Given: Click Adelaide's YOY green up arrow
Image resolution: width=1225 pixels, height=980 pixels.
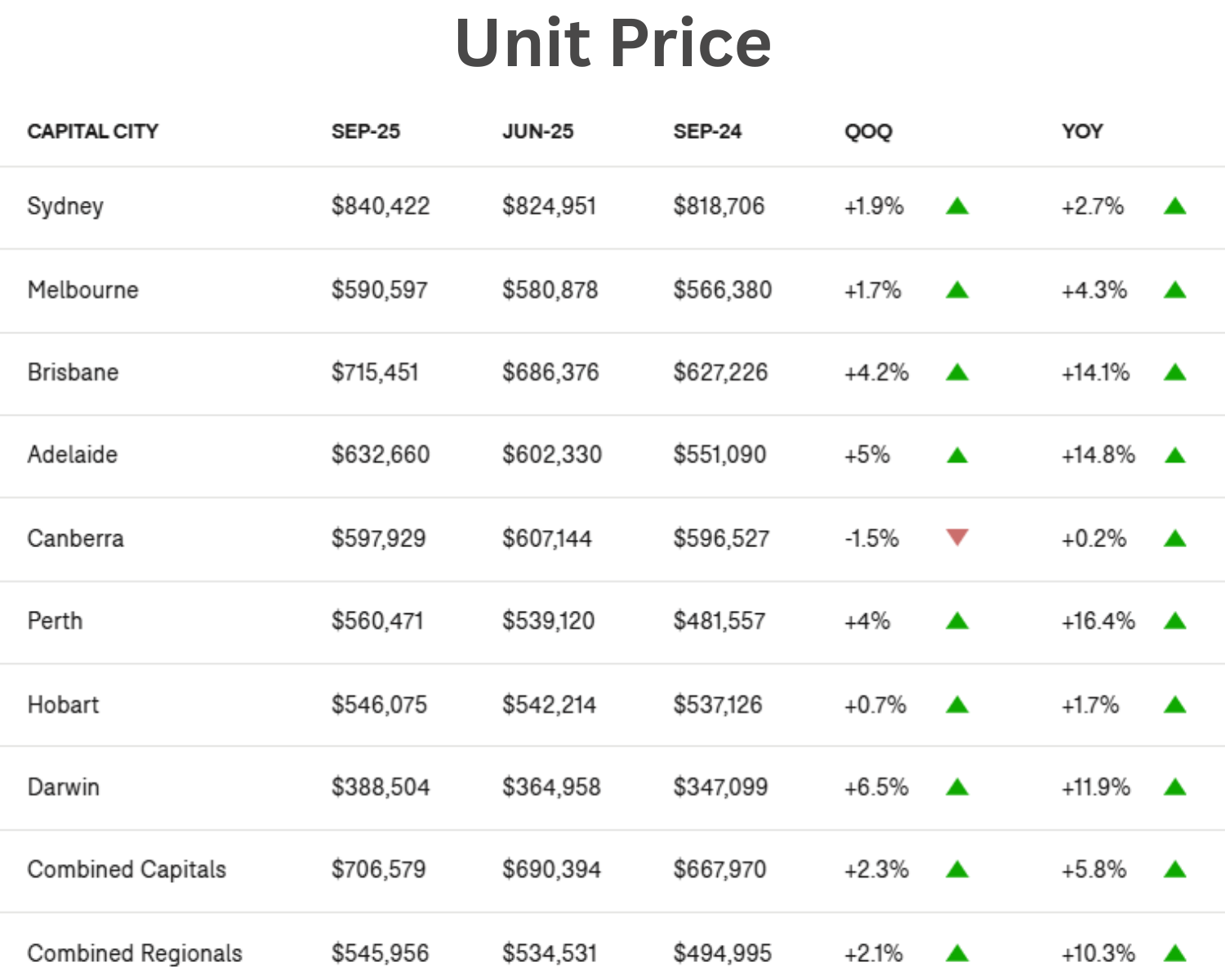Looking at the screenshot, I should [x=1174, y=456].
